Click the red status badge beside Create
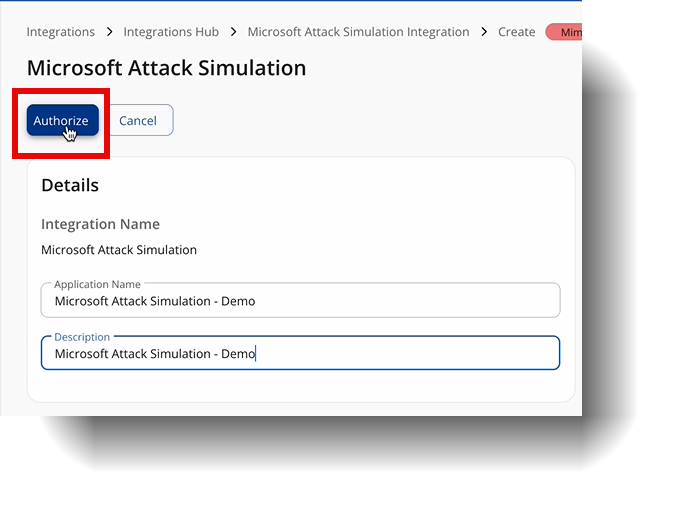 [564, 32]
